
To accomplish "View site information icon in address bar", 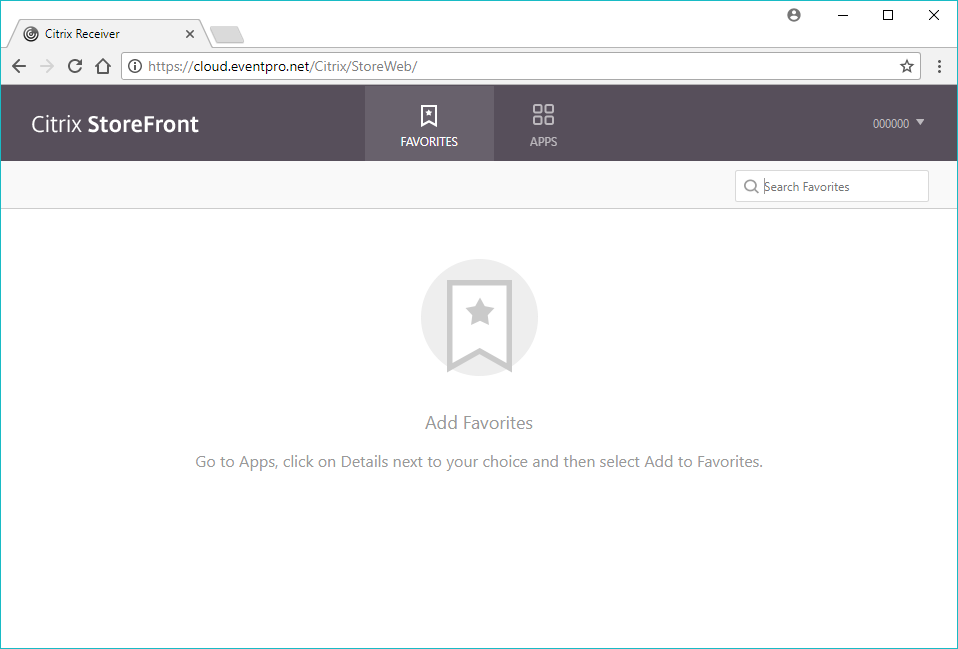I will click(x=135, y=66).
